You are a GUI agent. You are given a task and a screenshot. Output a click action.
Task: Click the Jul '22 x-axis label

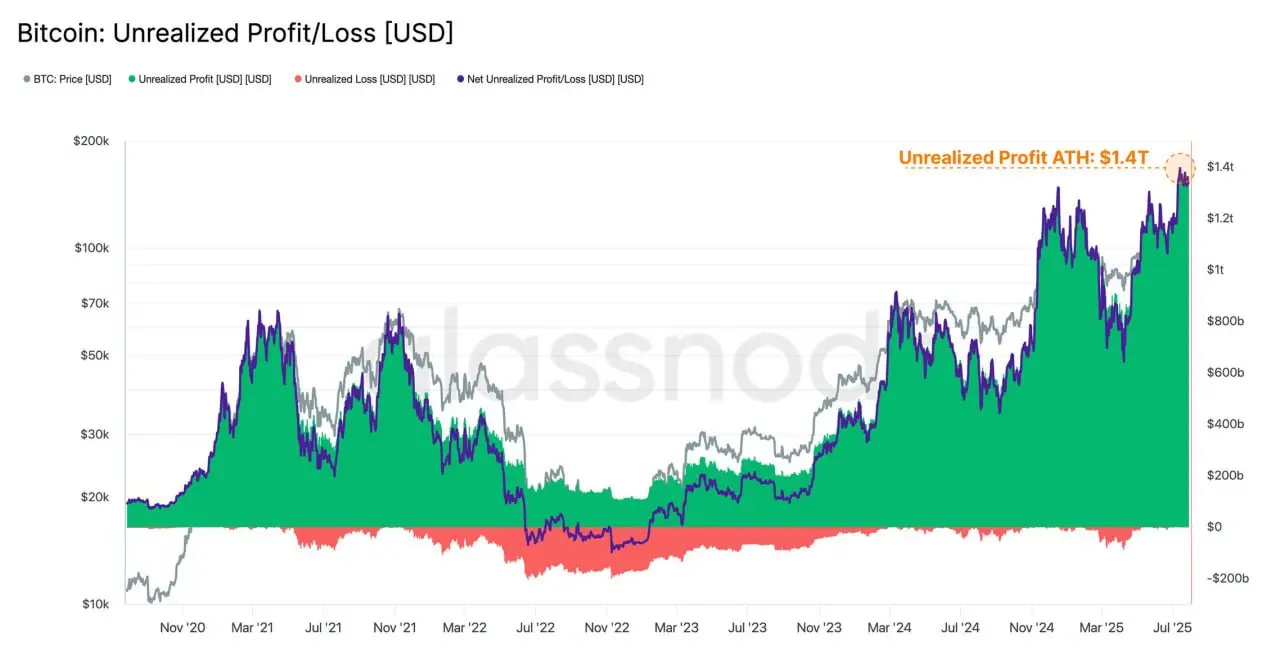click(x=535, y=628)
